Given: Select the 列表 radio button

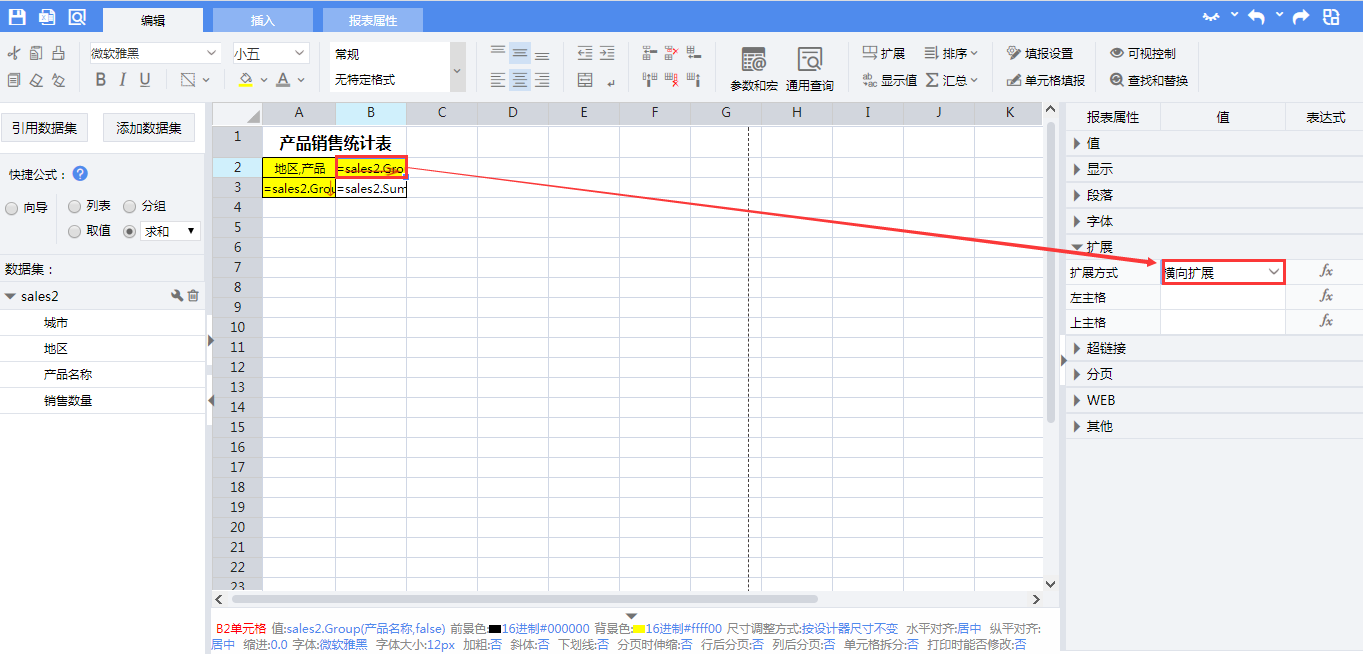Looking at the screenshot, I should pyautogui.click(x=75, y=207).
